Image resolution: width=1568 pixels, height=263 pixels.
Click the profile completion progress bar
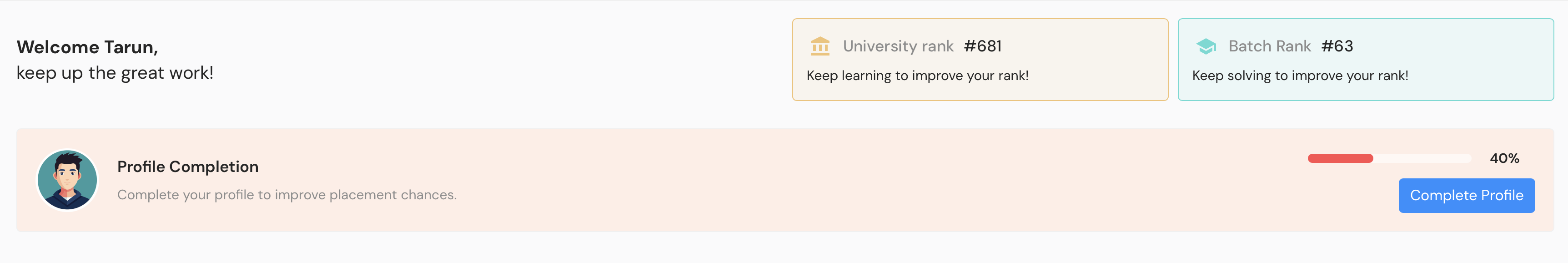click(1388, 158)
